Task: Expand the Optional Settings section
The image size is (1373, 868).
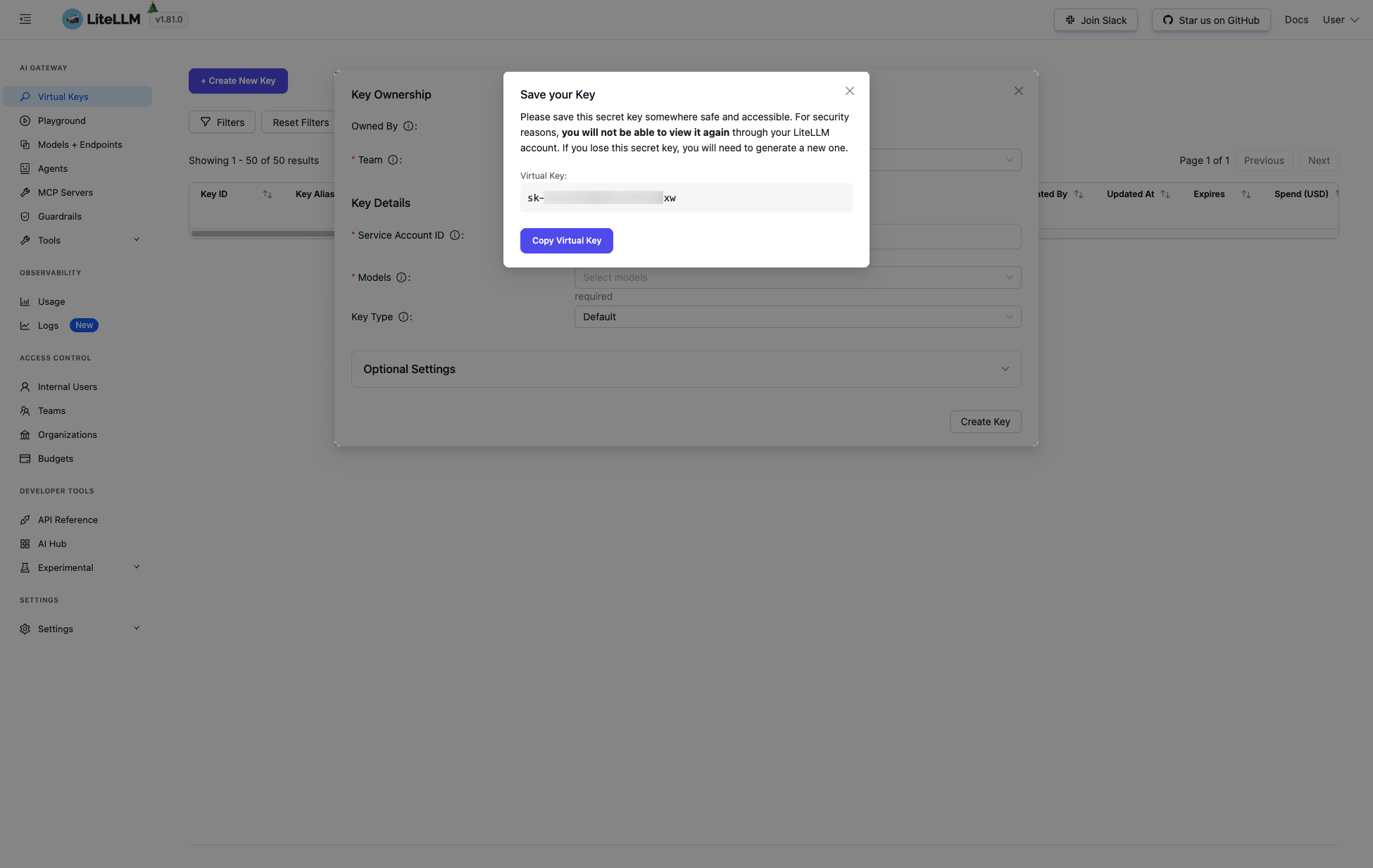Action: point(686,369)
